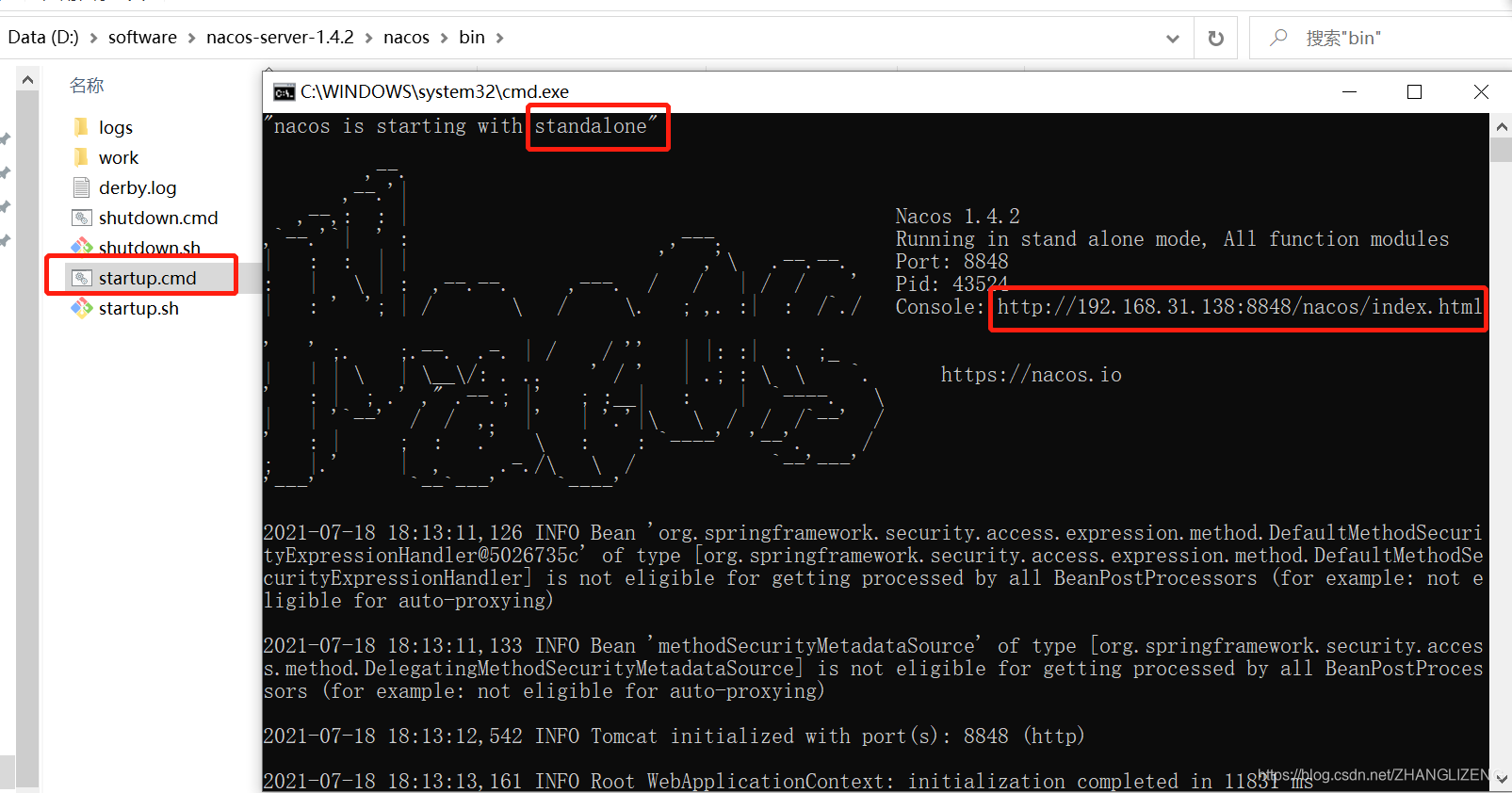Viewport: 1512px width, 793px height.
Task: Sort files by the 名称 column header
Action: pos(87,86)
